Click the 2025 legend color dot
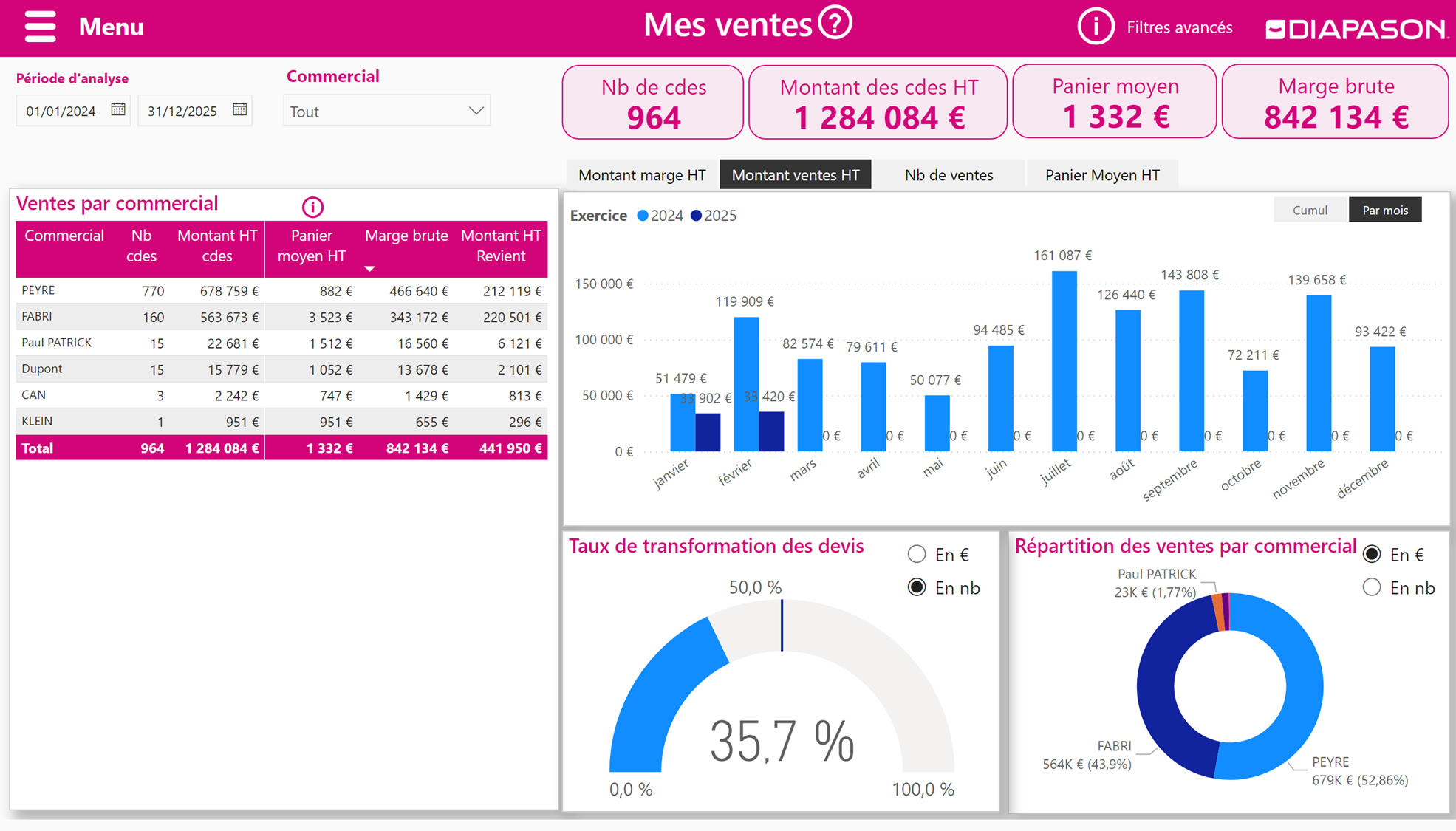The width and height of the screenshot is (1456, 831). point(696,216)
